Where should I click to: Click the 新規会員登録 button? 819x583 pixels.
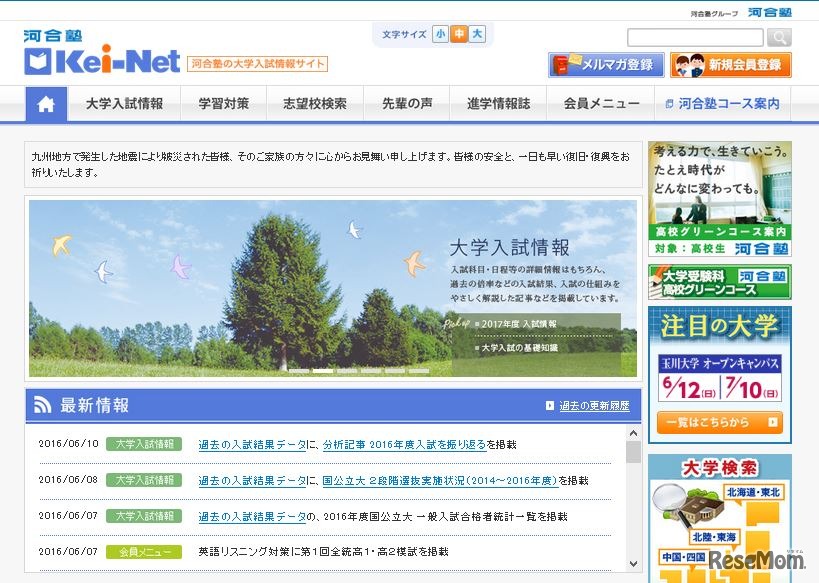(731, 65)
